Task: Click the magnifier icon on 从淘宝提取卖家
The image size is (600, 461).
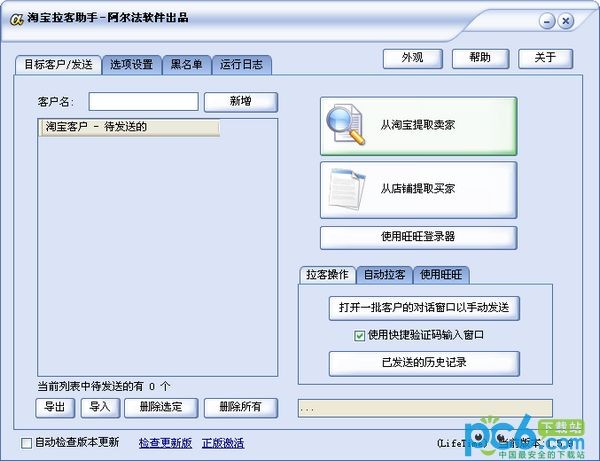Action: click(346, 124)
